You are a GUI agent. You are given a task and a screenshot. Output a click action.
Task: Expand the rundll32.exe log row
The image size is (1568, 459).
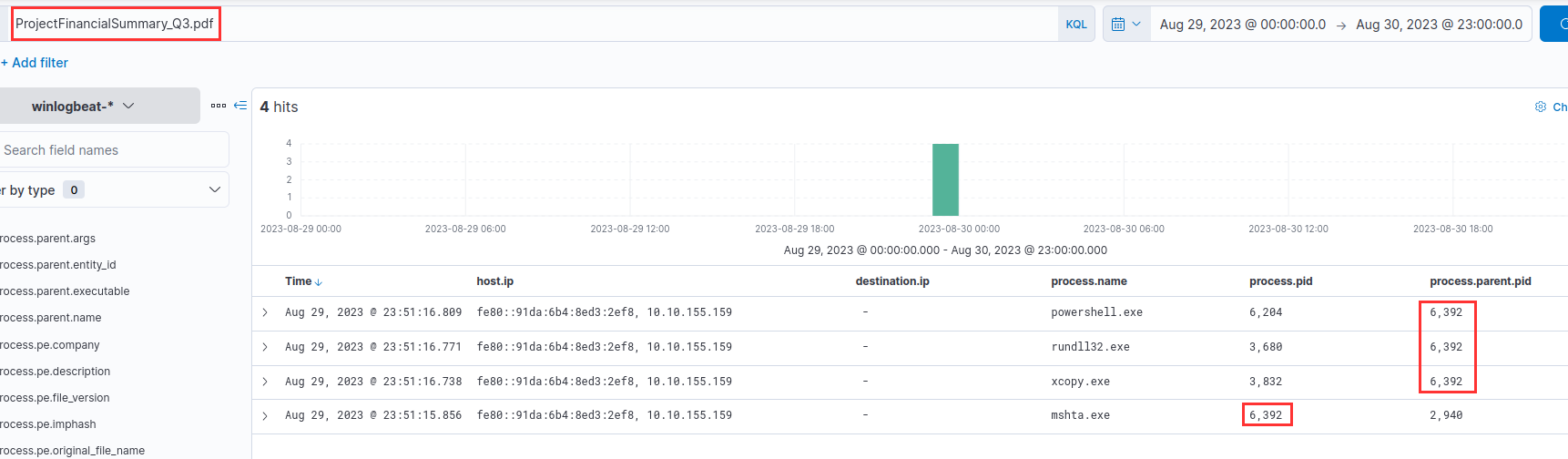(265, 347)
